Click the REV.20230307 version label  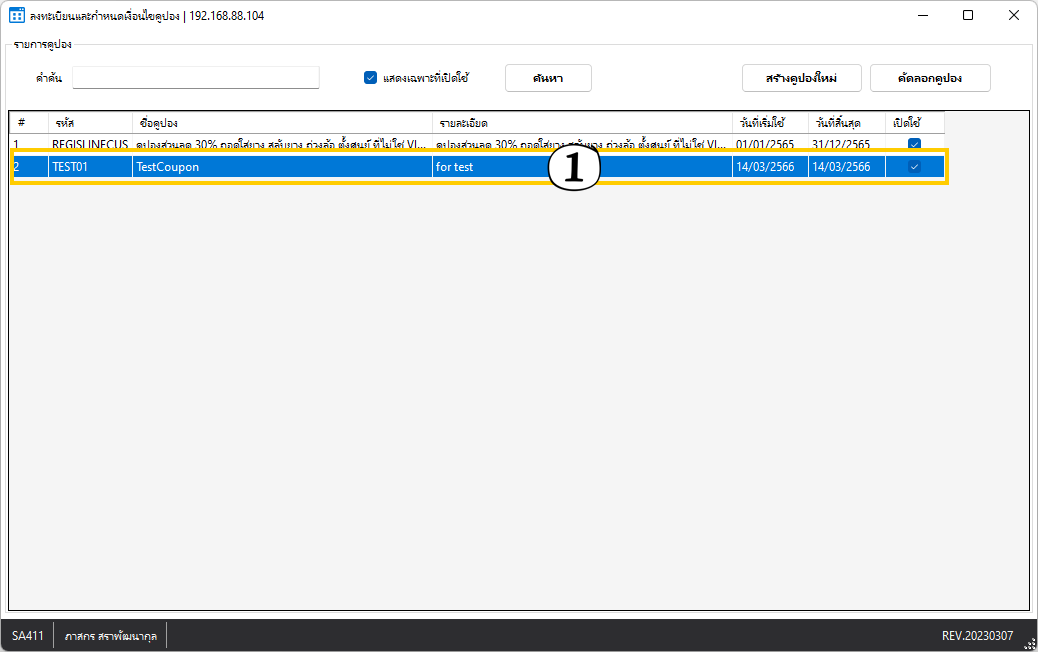[x=977, y=636]
